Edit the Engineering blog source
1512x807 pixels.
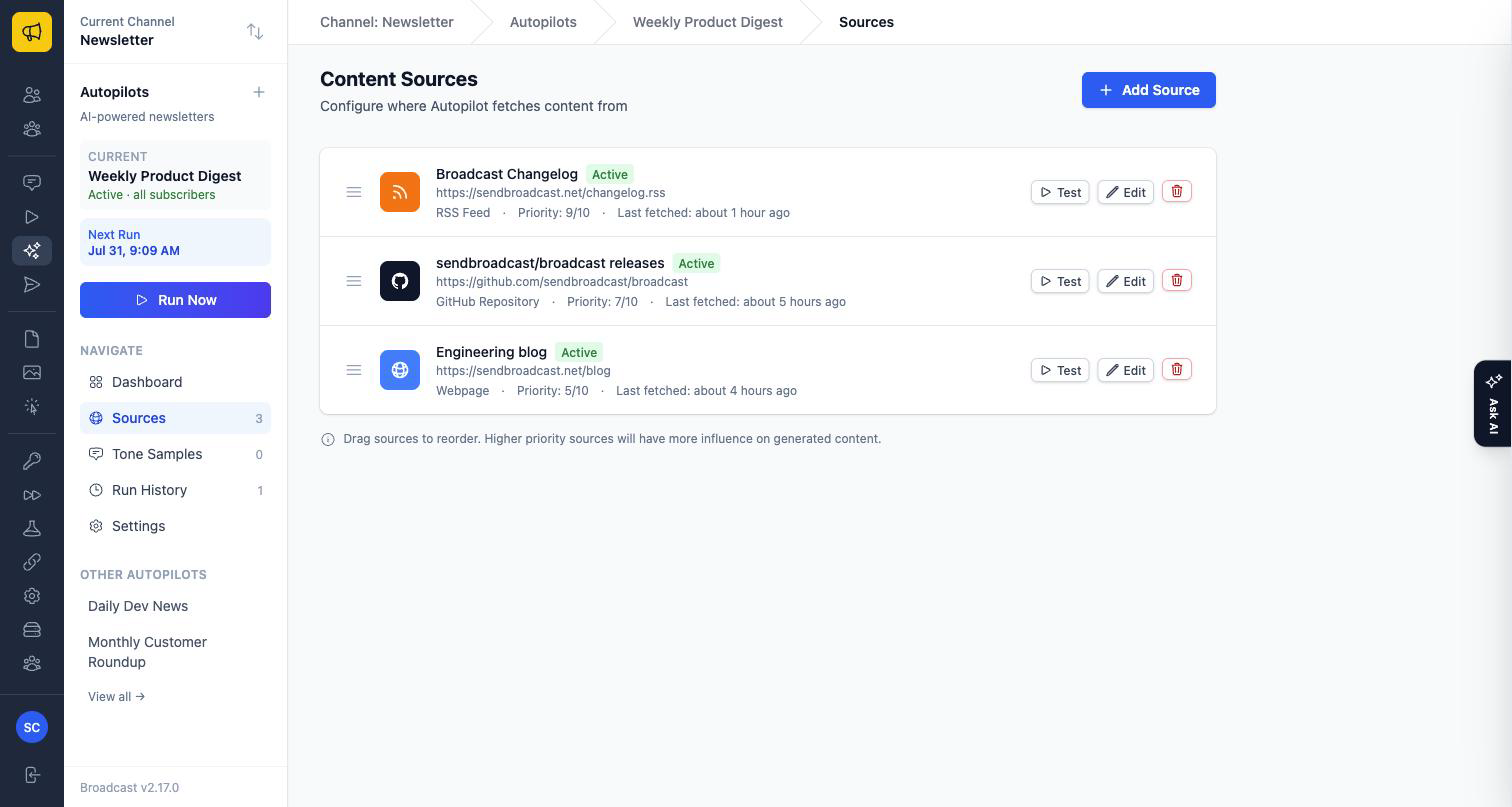point(1126,370)
